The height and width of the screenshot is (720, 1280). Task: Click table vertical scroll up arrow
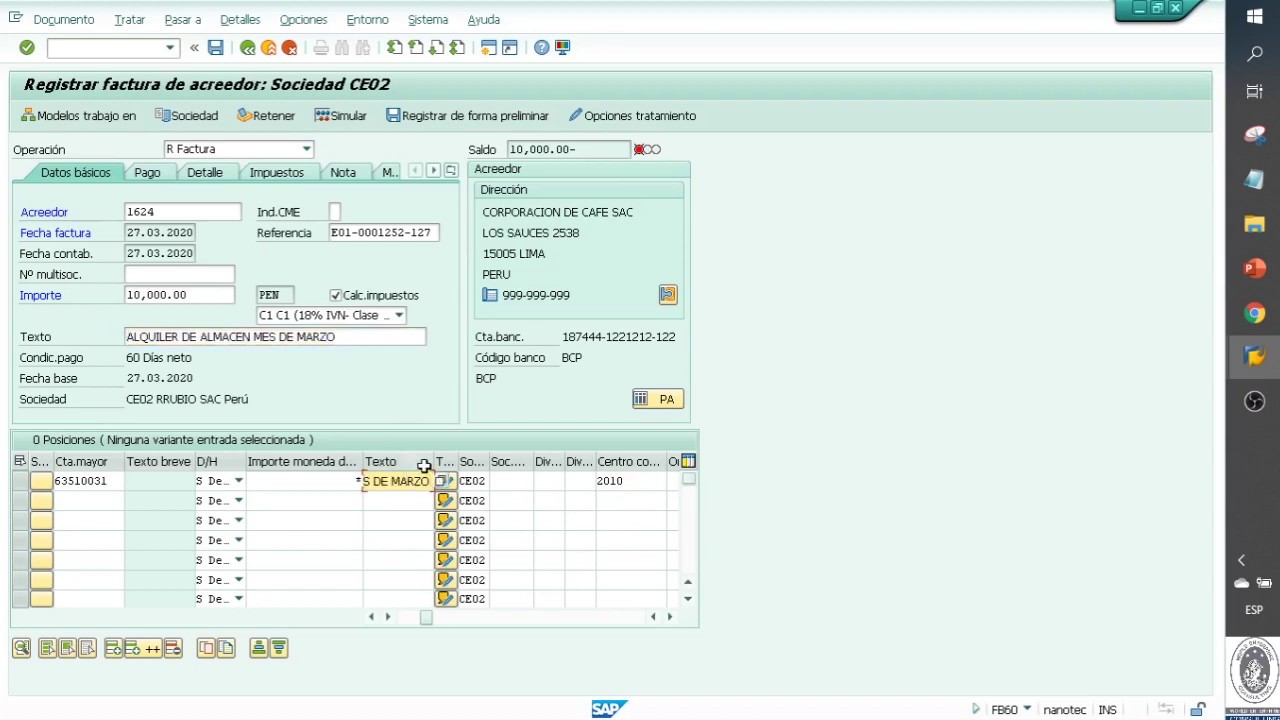[x=688, y=581]
